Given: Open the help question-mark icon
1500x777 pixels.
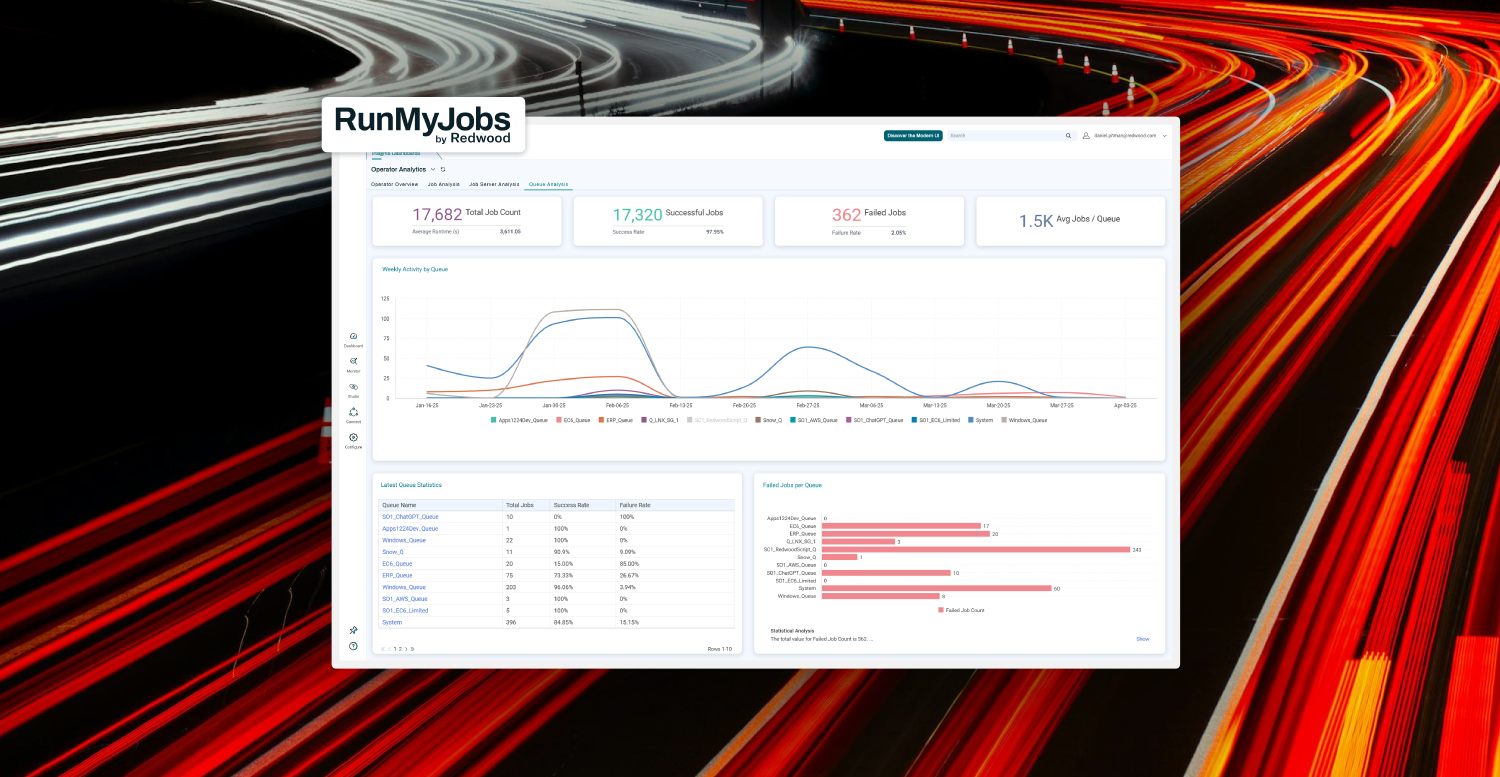Looking at the screenshot, I should [353, 646].
